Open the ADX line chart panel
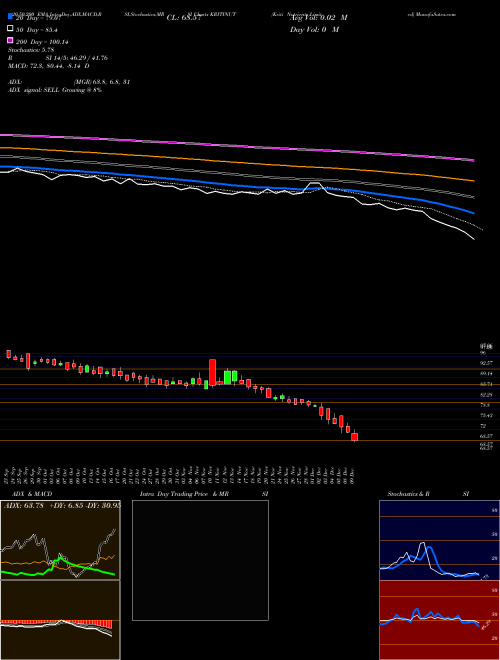The height and width of the screenshot is (660, 500). click(x=60, y=540)
